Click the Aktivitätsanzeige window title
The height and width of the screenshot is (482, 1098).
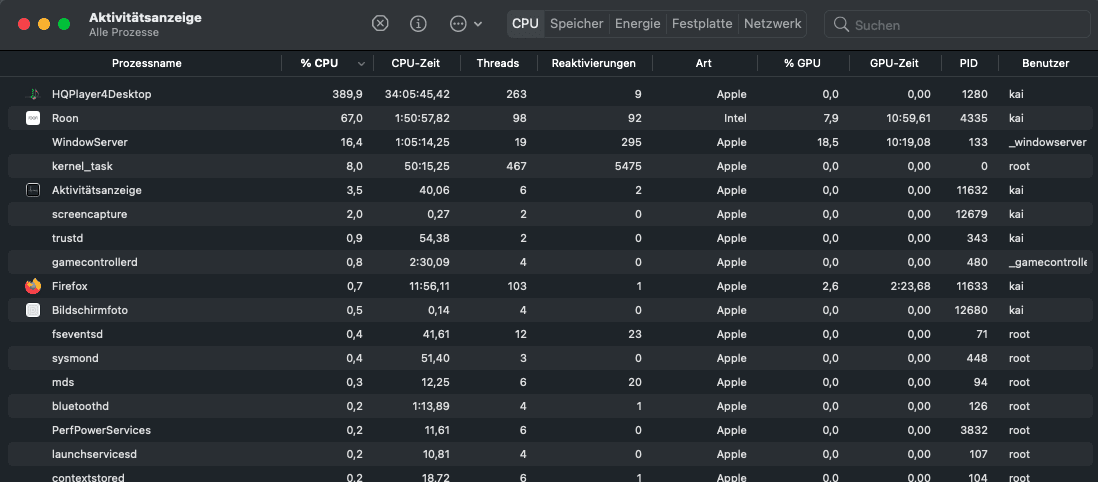click(x=145, y=18)
